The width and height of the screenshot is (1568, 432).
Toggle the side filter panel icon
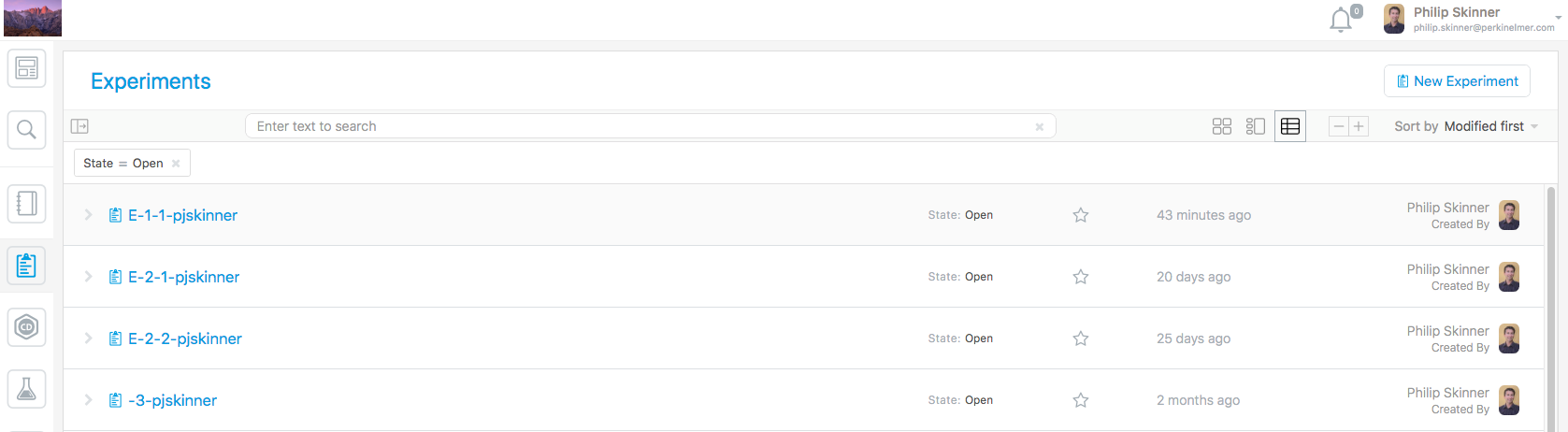(79, 126)
